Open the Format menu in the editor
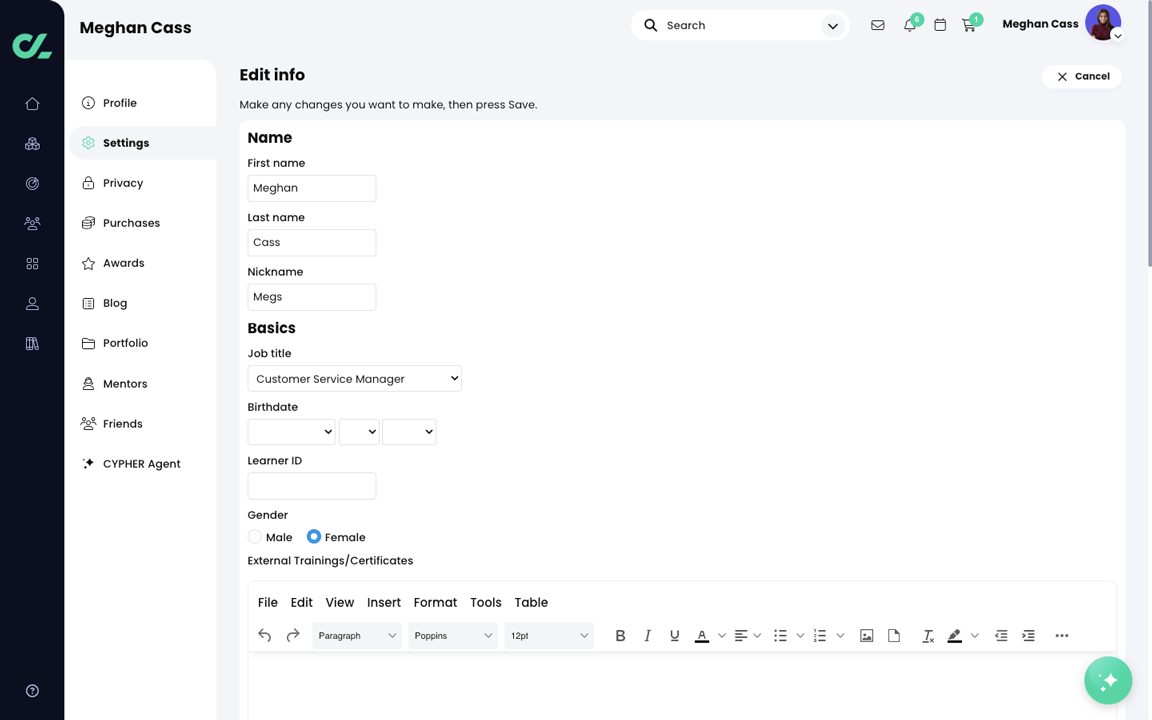Screen dimensions: 1152x720 [x=435, y=602]
